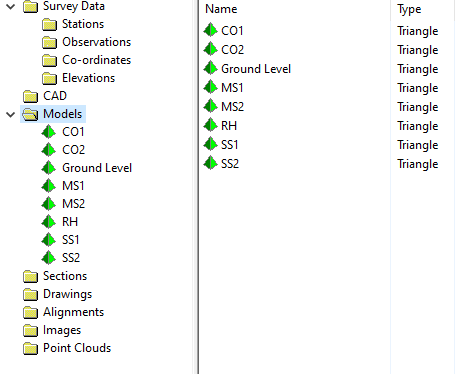Image resolution: width=459 pixels, height=374 pixels.
Task: Select CO1 name in the list pane
Action: pos(232,31)
